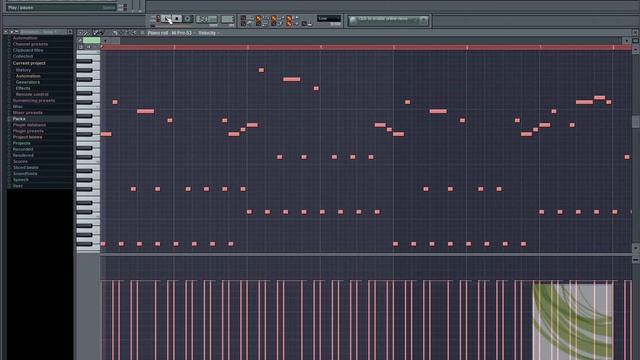This screenshot has width=640, height=360.
Task: Click the online news panel
Action: click(x=388, y=20)
